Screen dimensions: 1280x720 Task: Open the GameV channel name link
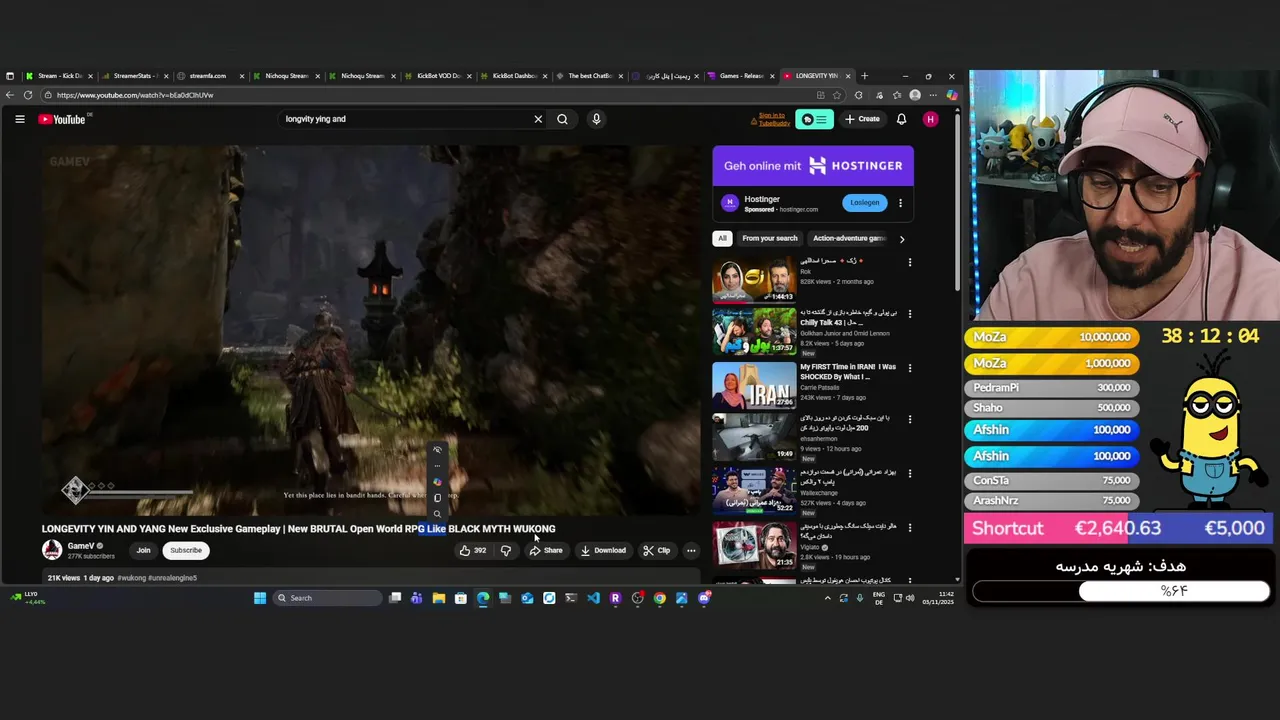tap(81, 546)
